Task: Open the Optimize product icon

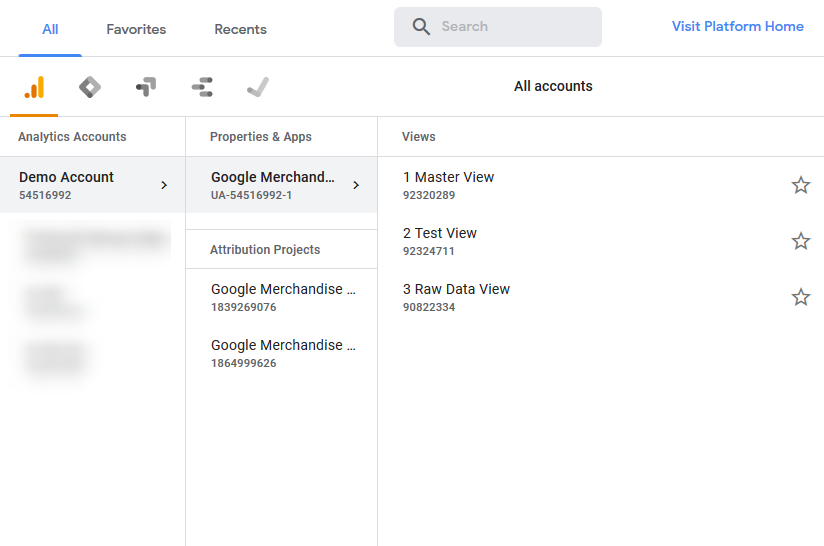Action: pyautogui.click(x=146, y=87)
